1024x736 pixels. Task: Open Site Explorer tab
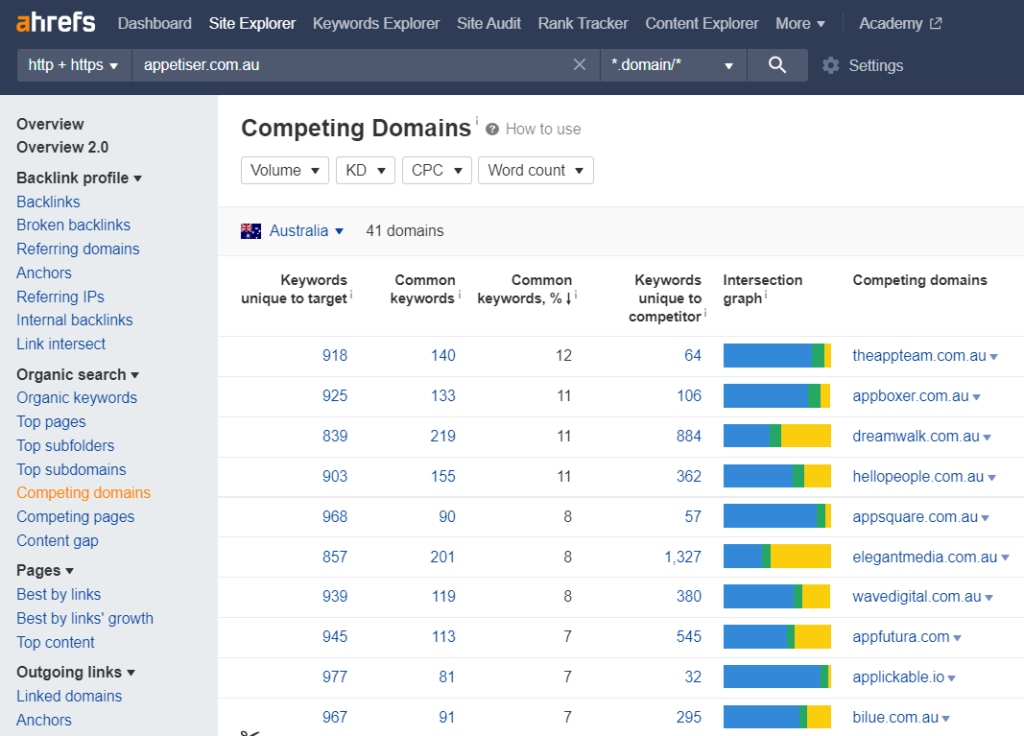coord(252,24)
